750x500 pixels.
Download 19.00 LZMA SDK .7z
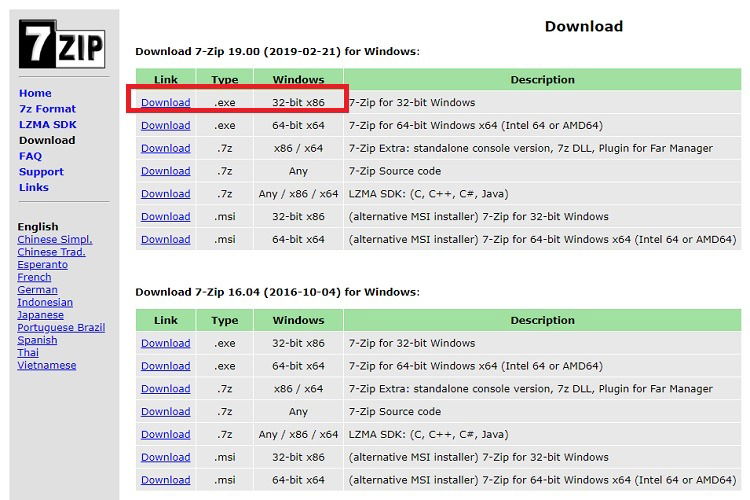[165, 194]
